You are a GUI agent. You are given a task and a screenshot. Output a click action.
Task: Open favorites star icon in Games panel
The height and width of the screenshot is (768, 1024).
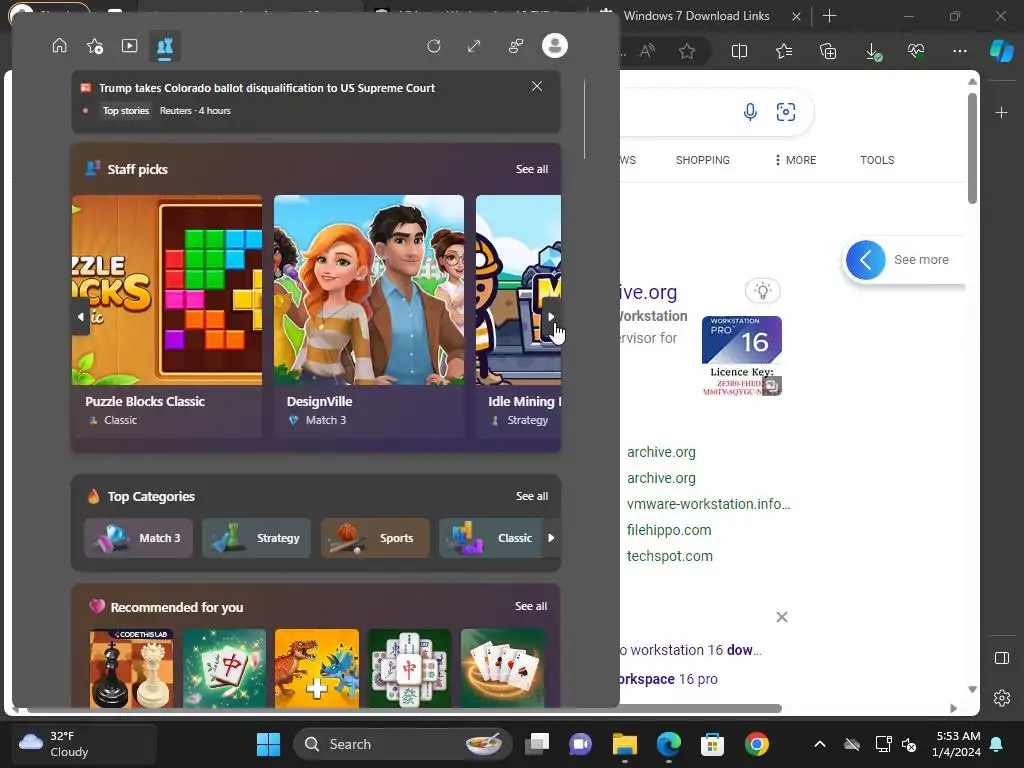(x=95, y=46)
